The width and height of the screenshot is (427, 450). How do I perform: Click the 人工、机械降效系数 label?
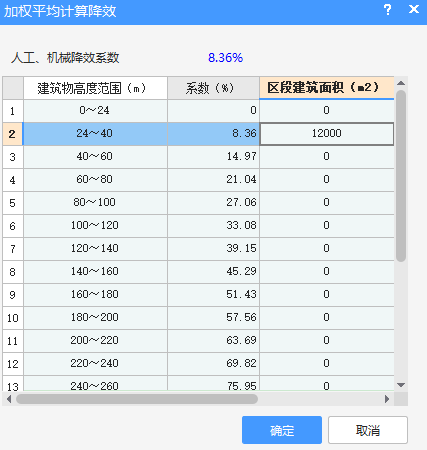[65, 58]
